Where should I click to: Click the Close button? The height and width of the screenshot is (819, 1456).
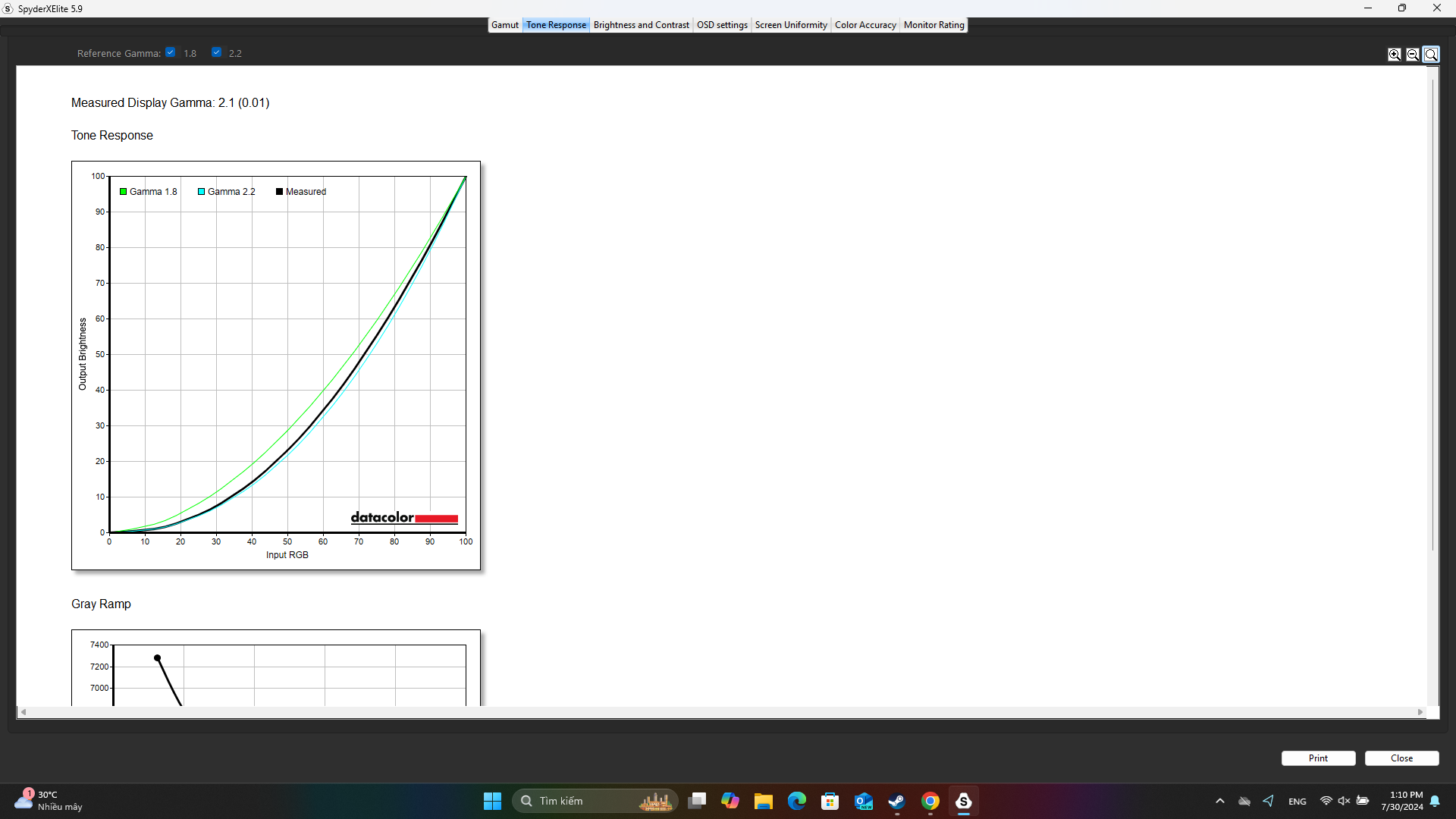[1402, 758]
